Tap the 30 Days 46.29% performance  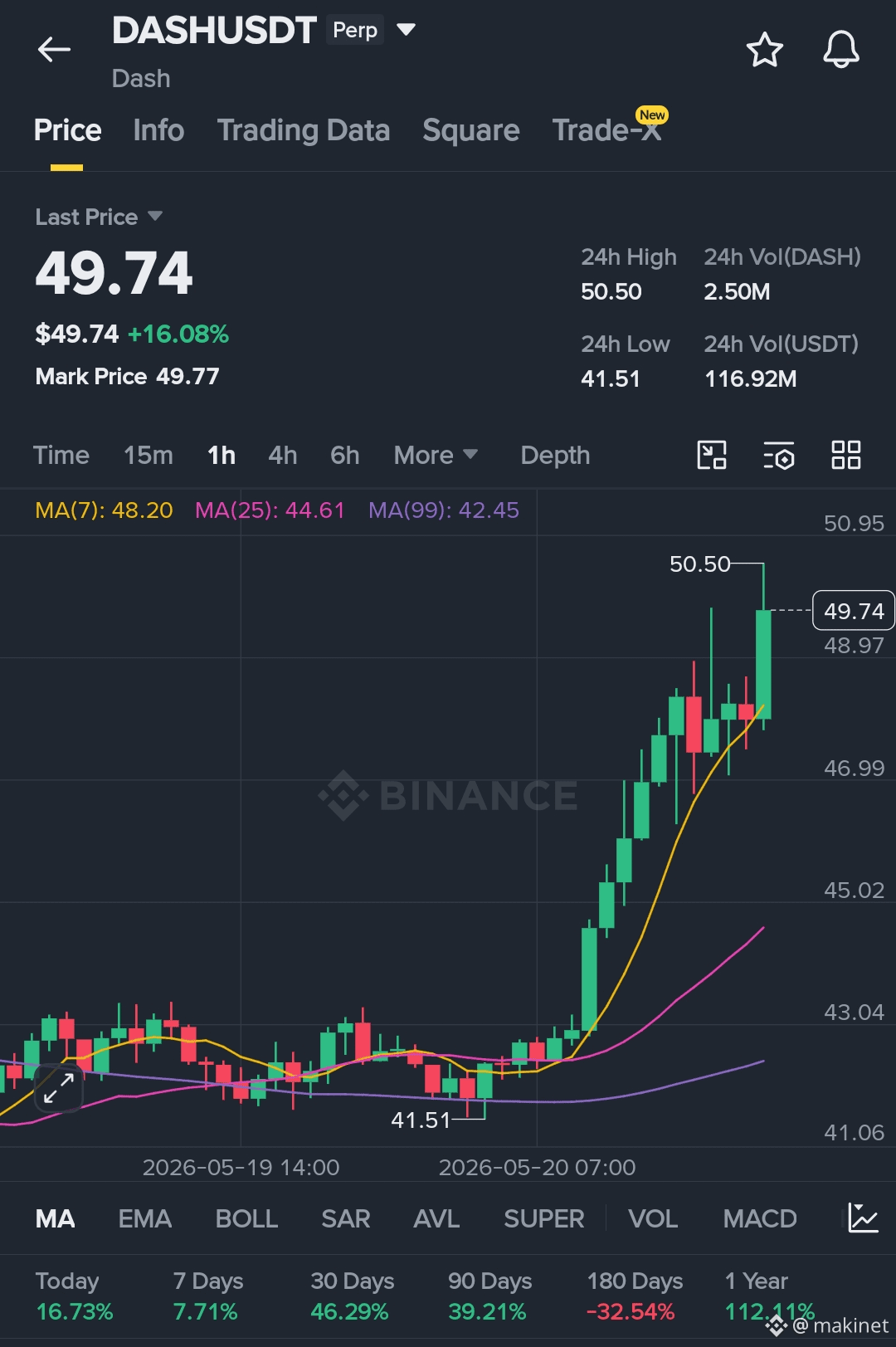coord(352,1296)
